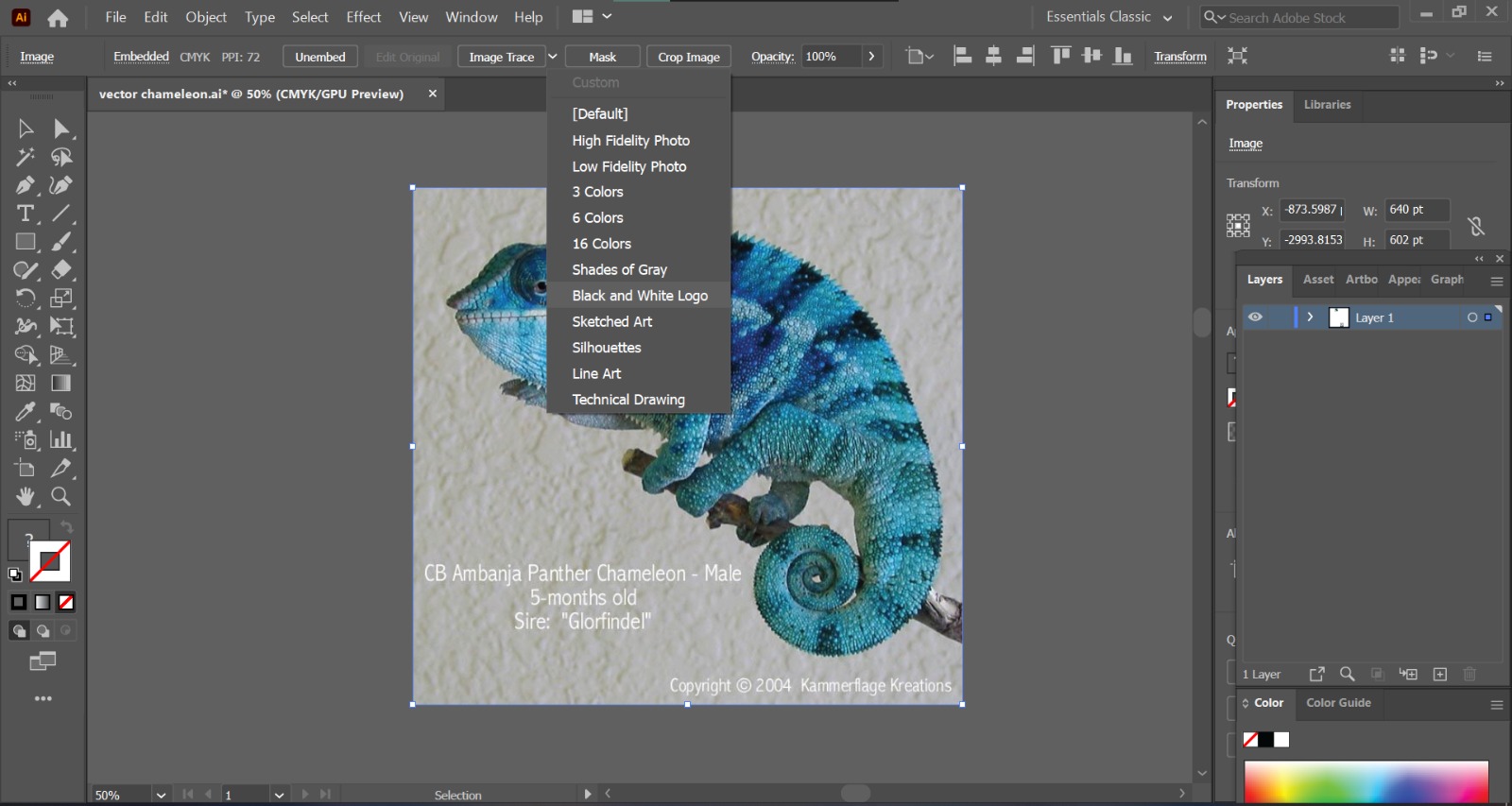This screenshot has height=806, width=1512.
Task: Select the Curvature tool
Action: coord(61,185)
